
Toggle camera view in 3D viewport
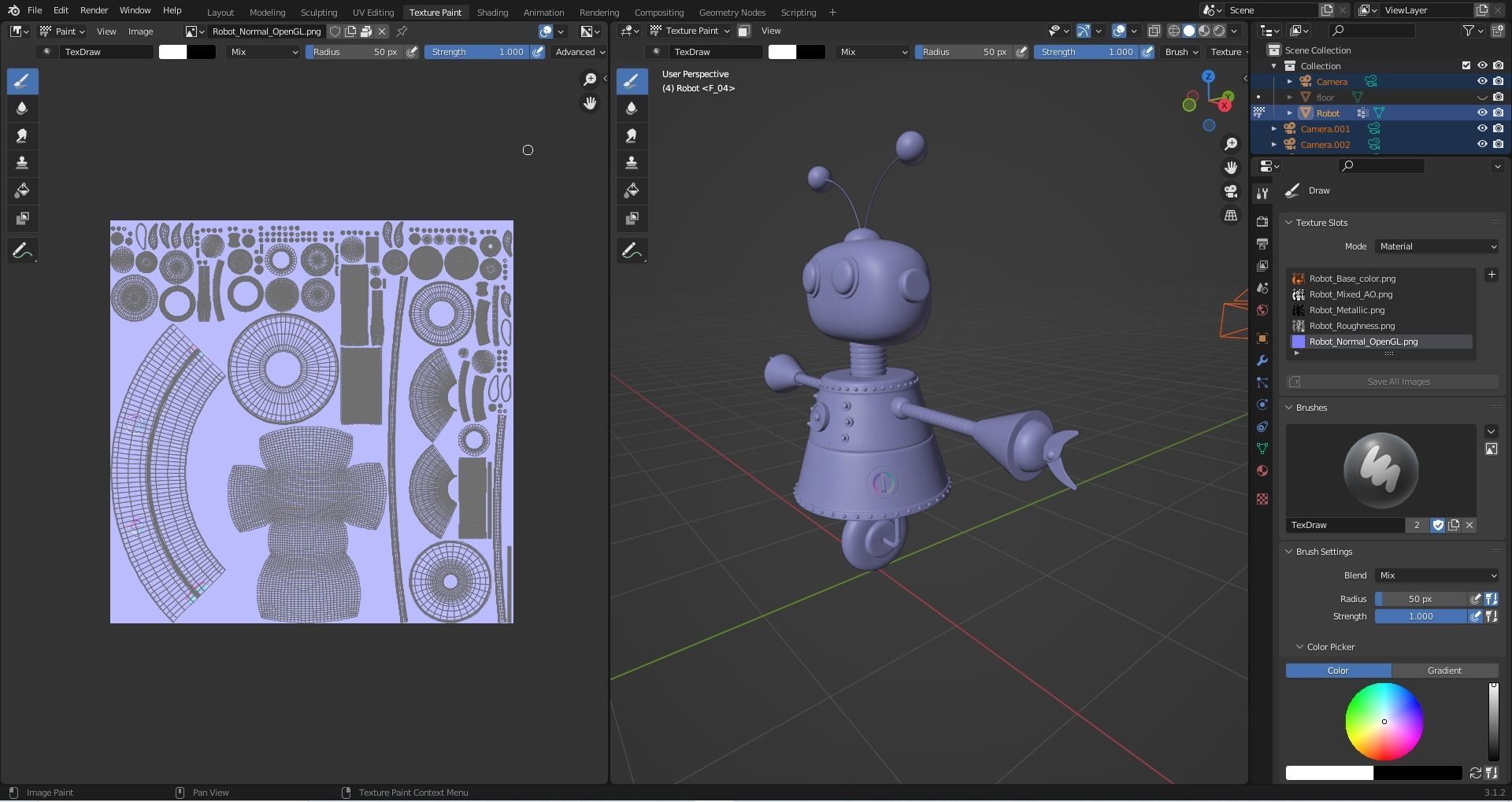pyautogui.click(x=1231, y=191)
